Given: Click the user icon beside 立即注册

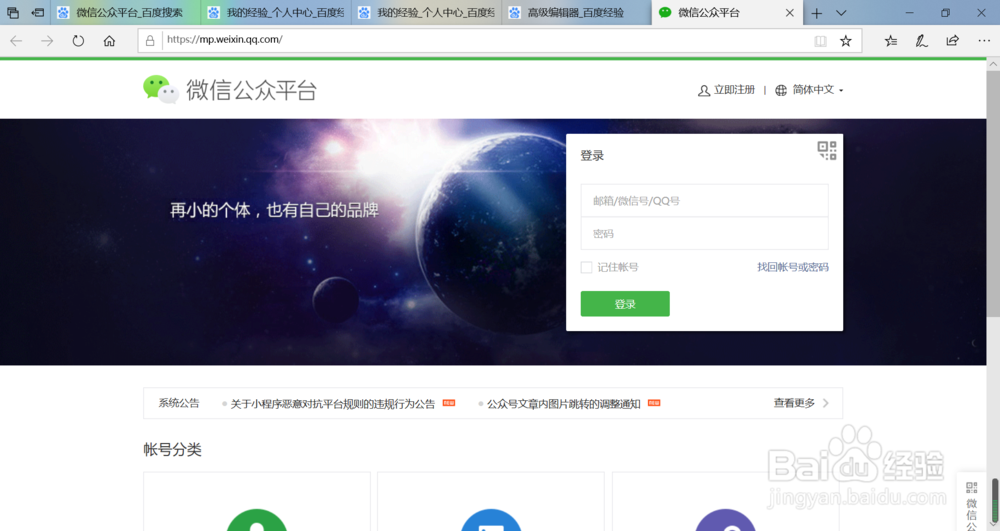Looking at the screenshot, I should [704, 91].
